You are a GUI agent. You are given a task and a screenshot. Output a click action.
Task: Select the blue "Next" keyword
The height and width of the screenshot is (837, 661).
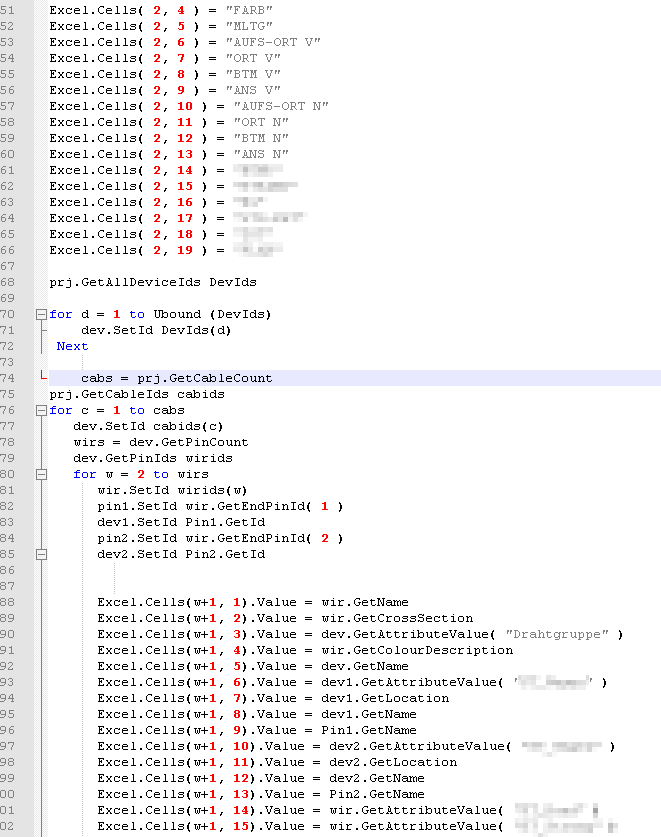(72, 346)
